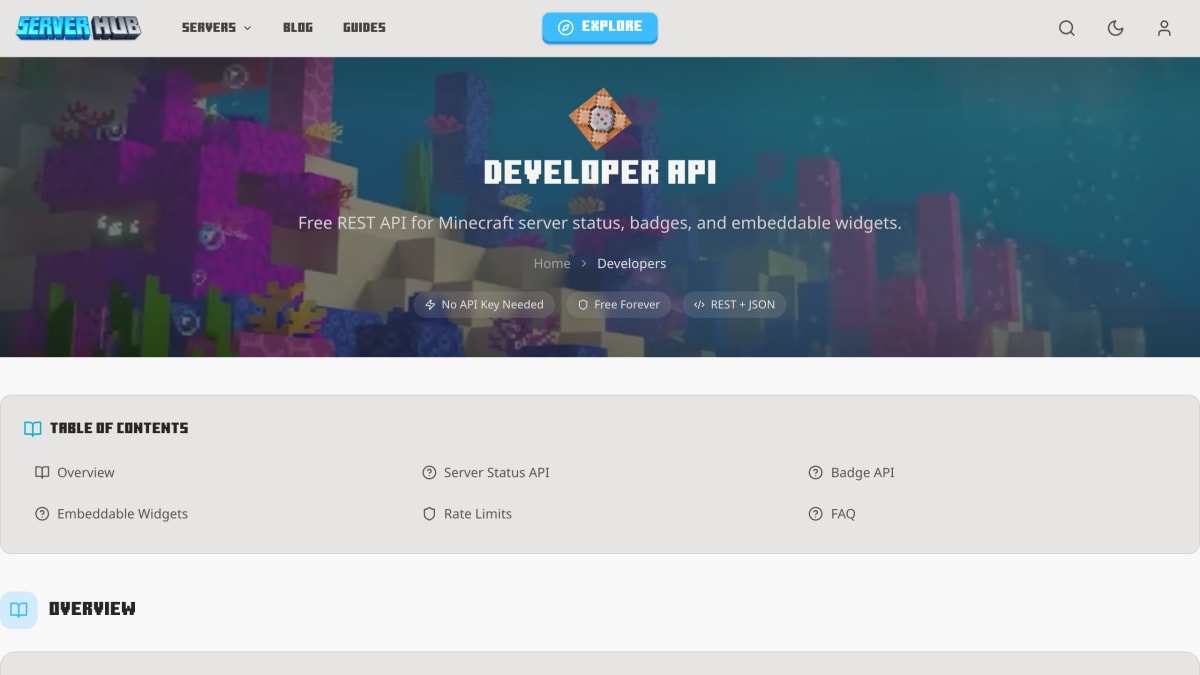Click the No API Key Needed badge
This screenshot has height=675, width=1200.
(x=484, y=305)
